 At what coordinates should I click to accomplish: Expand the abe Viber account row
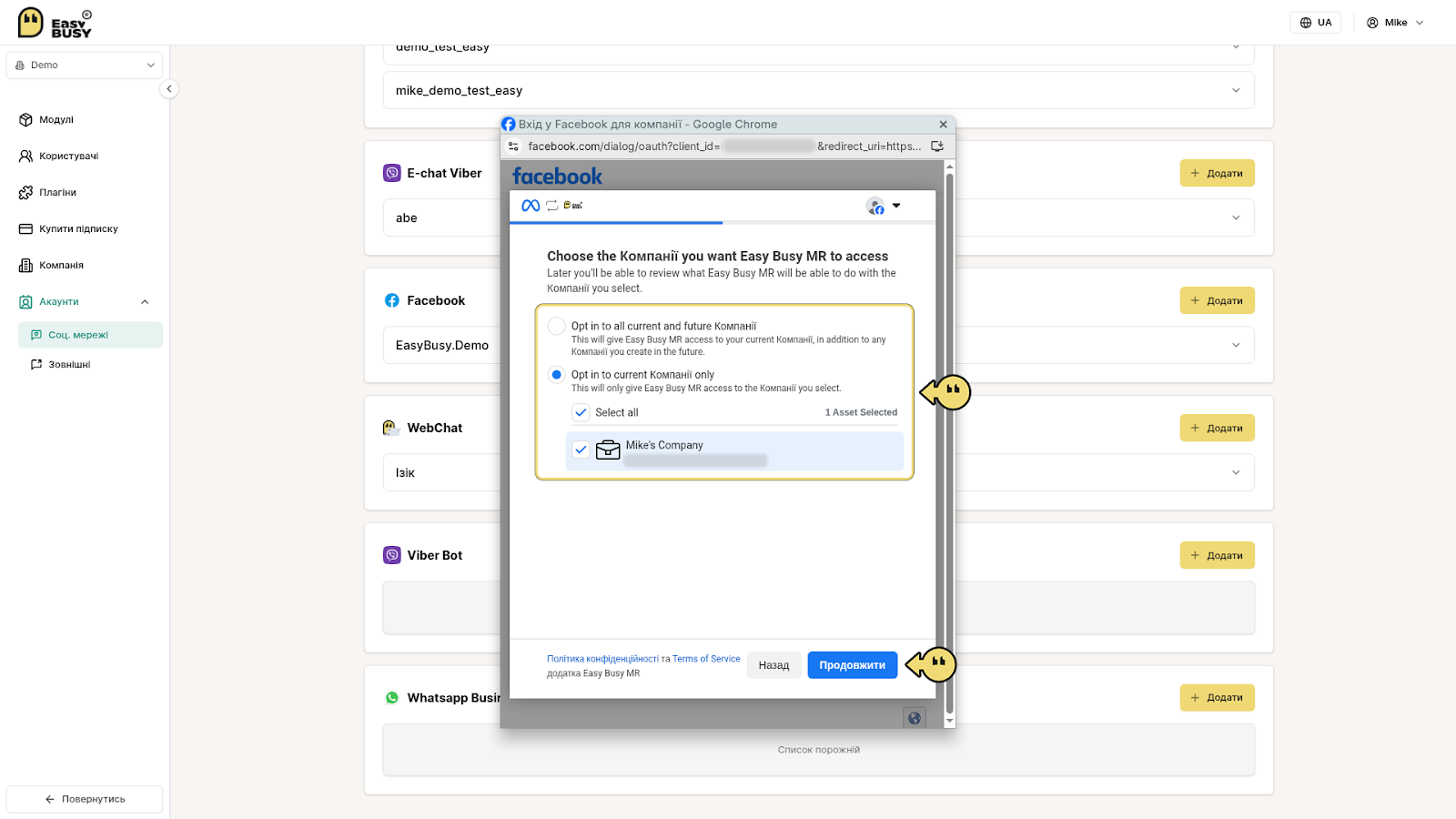(x=1236, y=217)
